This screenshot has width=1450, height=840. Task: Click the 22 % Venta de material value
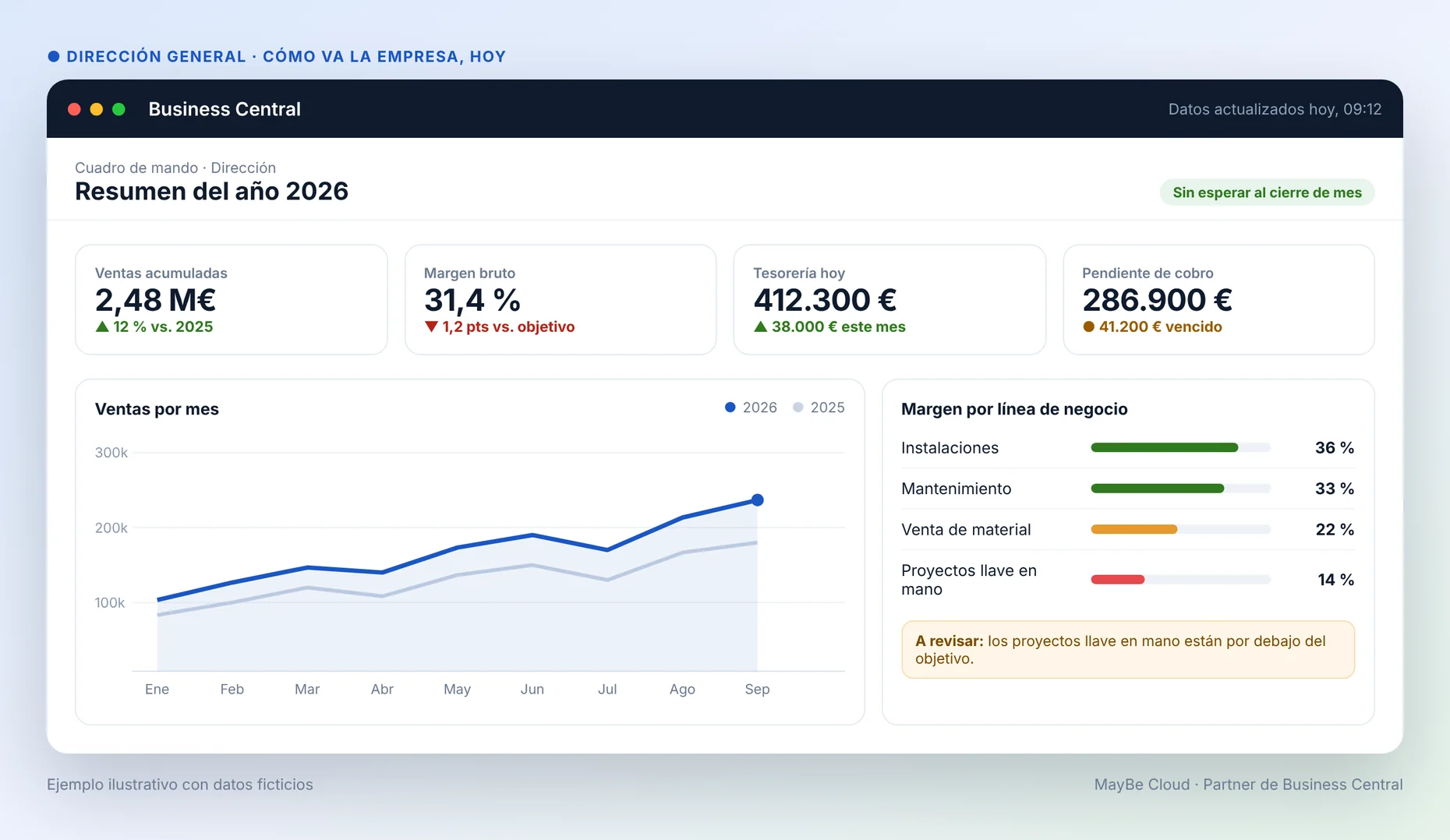[1335, 530]
